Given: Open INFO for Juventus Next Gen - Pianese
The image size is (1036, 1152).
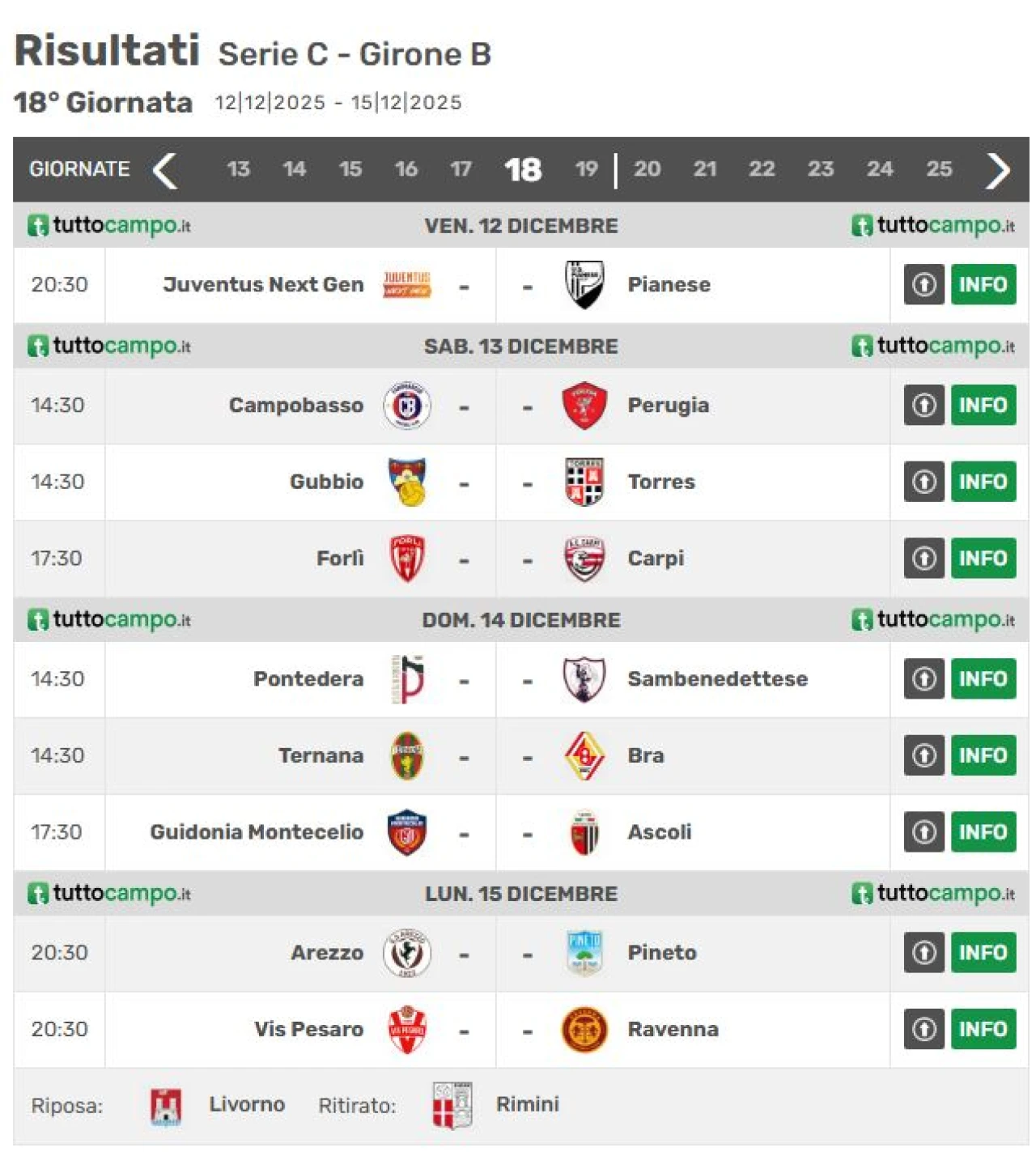Looking at the screenshot, I should click(x=983, y=285).
